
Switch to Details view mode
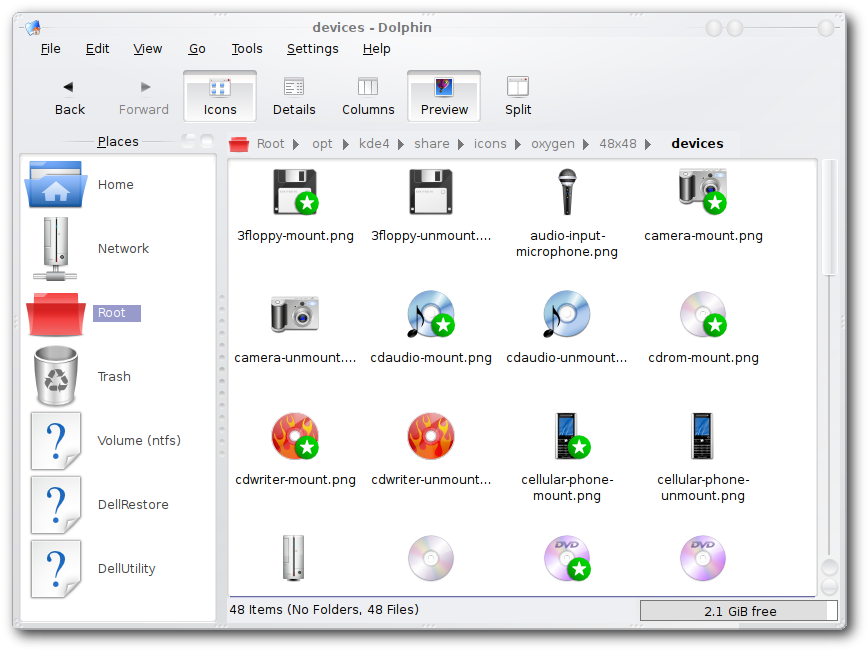click(x=293, y=95)
